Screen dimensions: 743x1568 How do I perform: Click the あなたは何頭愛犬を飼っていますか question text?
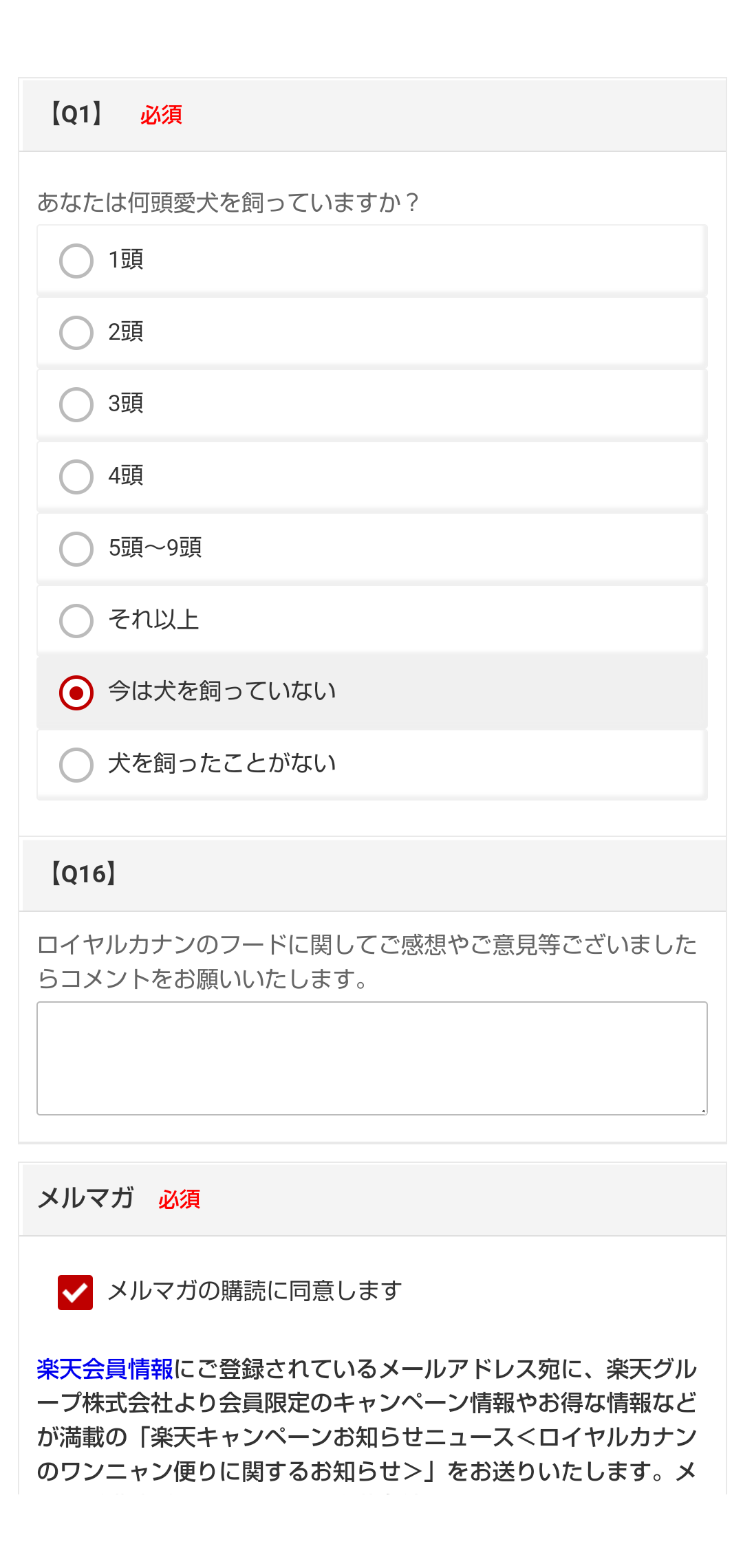tap(227, 202)
